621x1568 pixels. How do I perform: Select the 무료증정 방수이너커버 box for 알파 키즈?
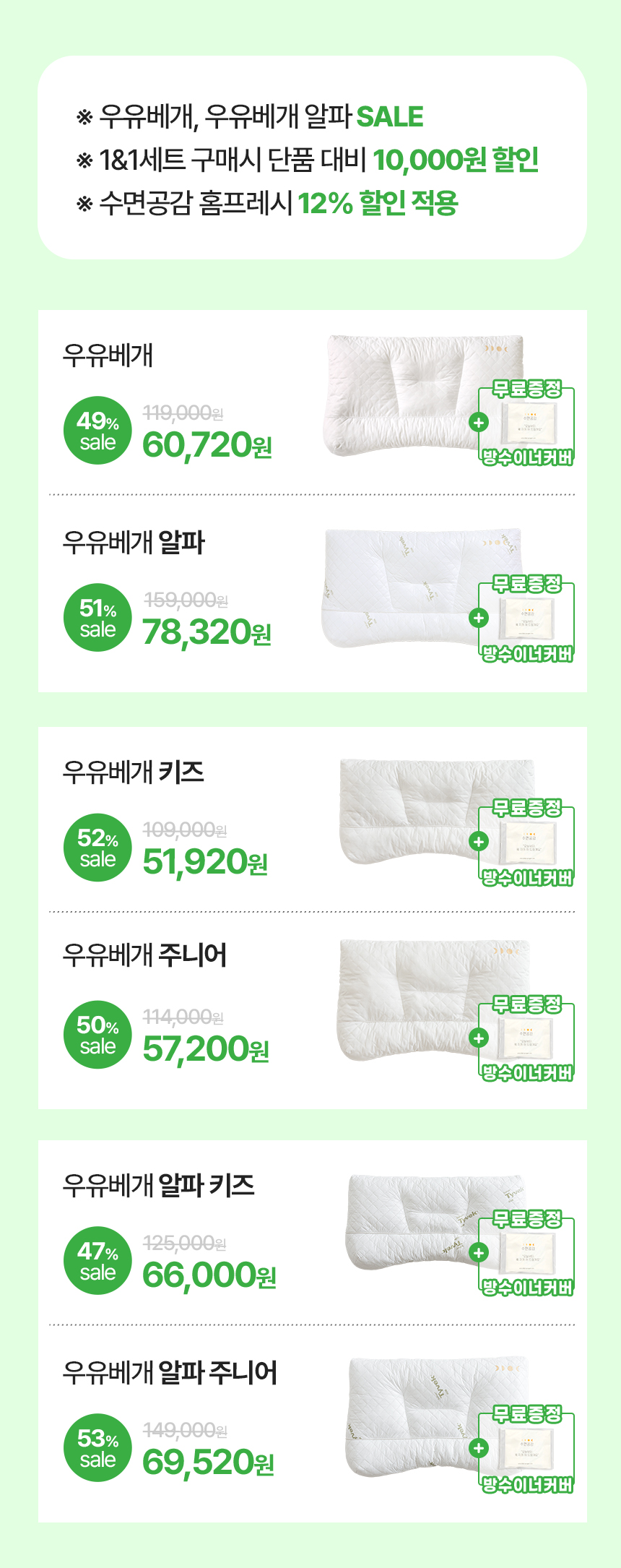pos(526,1253)
